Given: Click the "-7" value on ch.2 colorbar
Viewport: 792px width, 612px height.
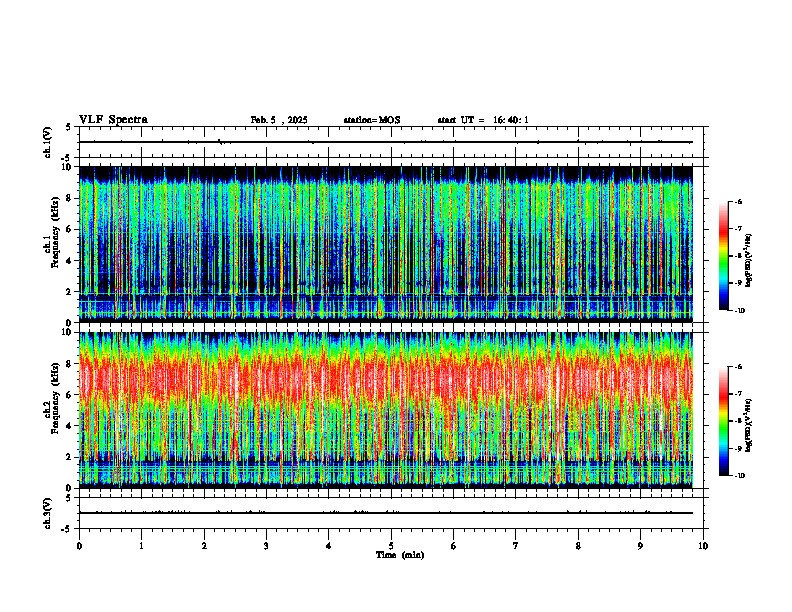Looking at the screenshot, I should [738, 394].
